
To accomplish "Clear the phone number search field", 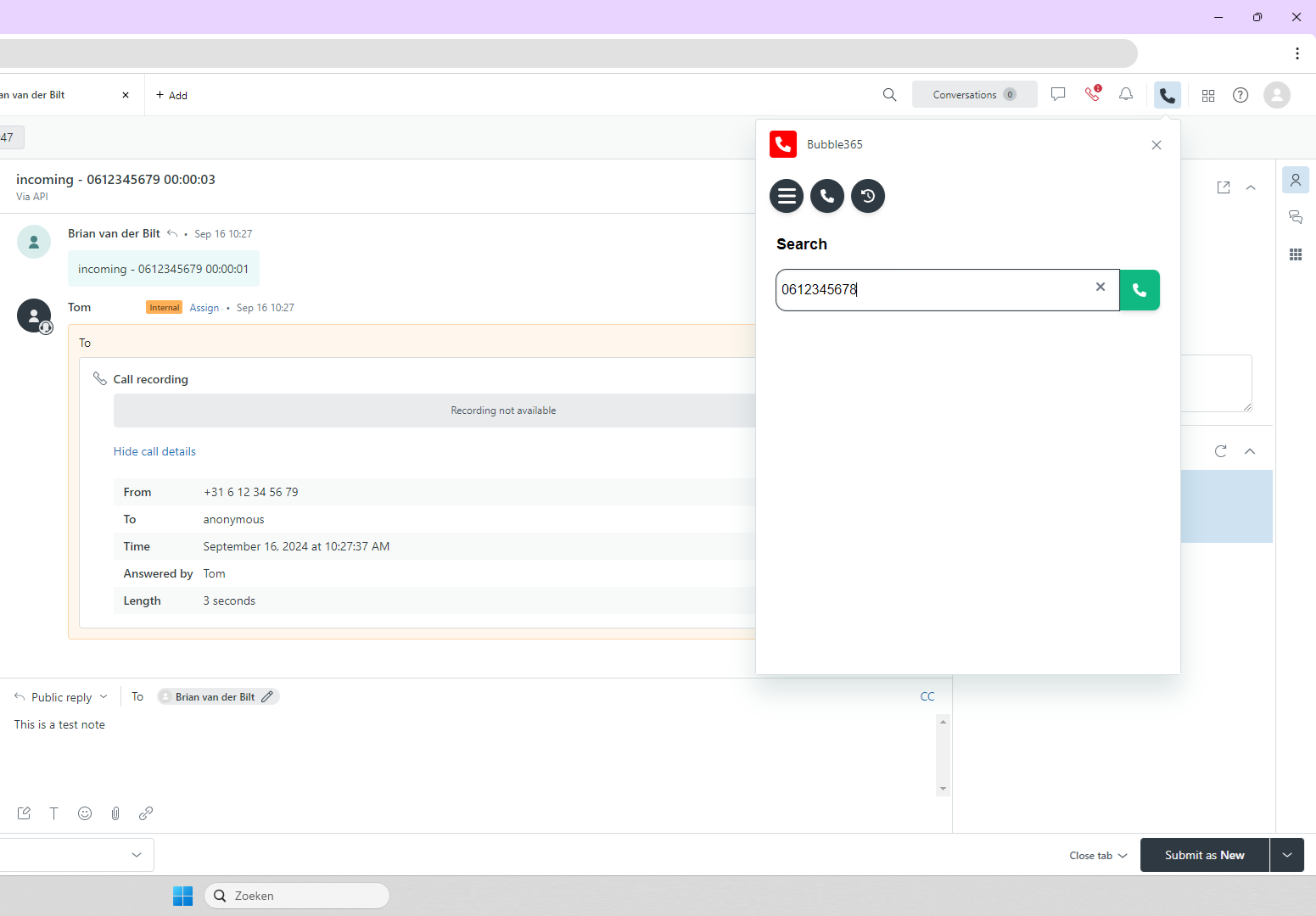I will (x=1100, y=288).
